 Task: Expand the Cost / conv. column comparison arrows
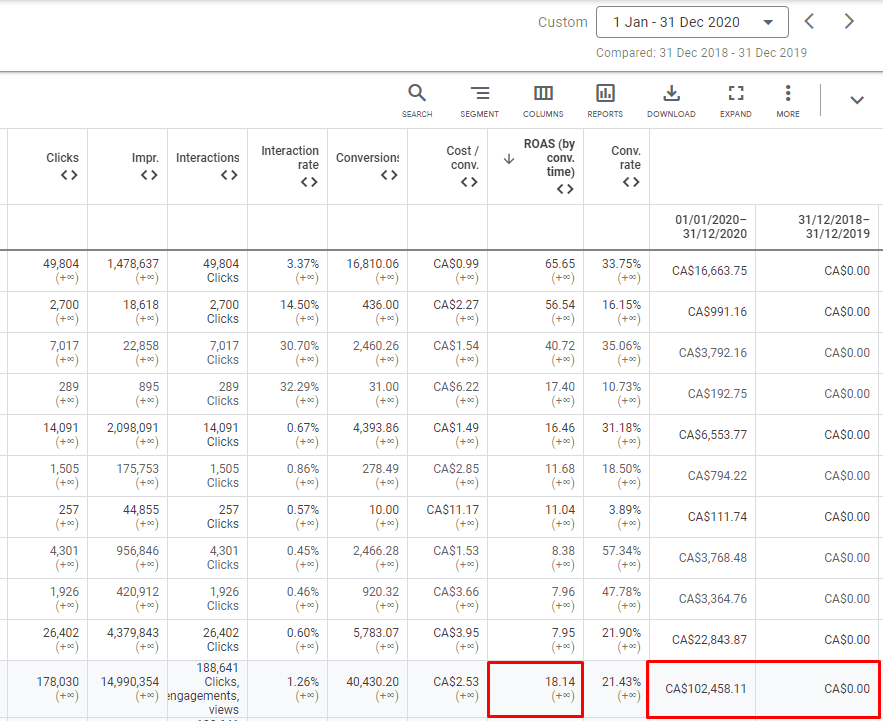tap(469, 182)
